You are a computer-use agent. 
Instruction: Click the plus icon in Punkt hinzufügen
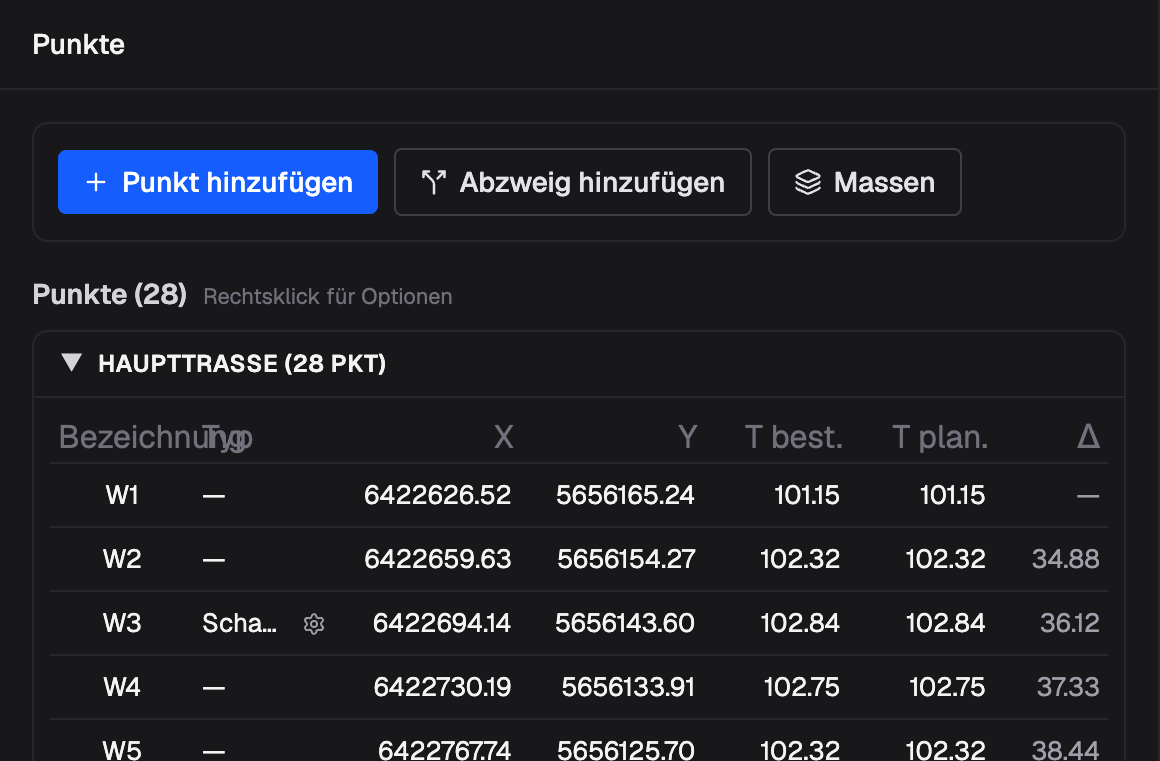point(96,182)
